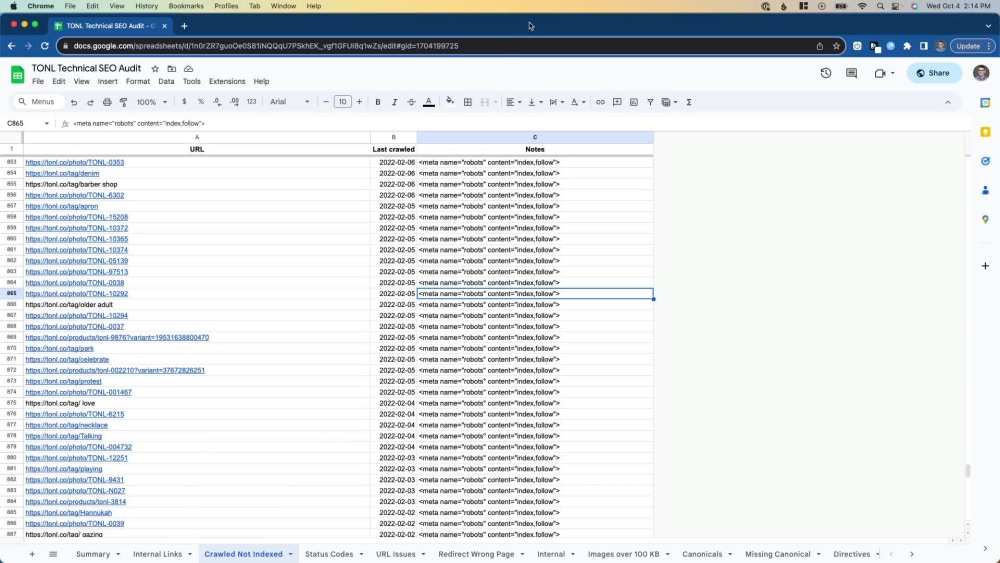Open version history clock icon

pyautogui.click(x=826, y=73)
